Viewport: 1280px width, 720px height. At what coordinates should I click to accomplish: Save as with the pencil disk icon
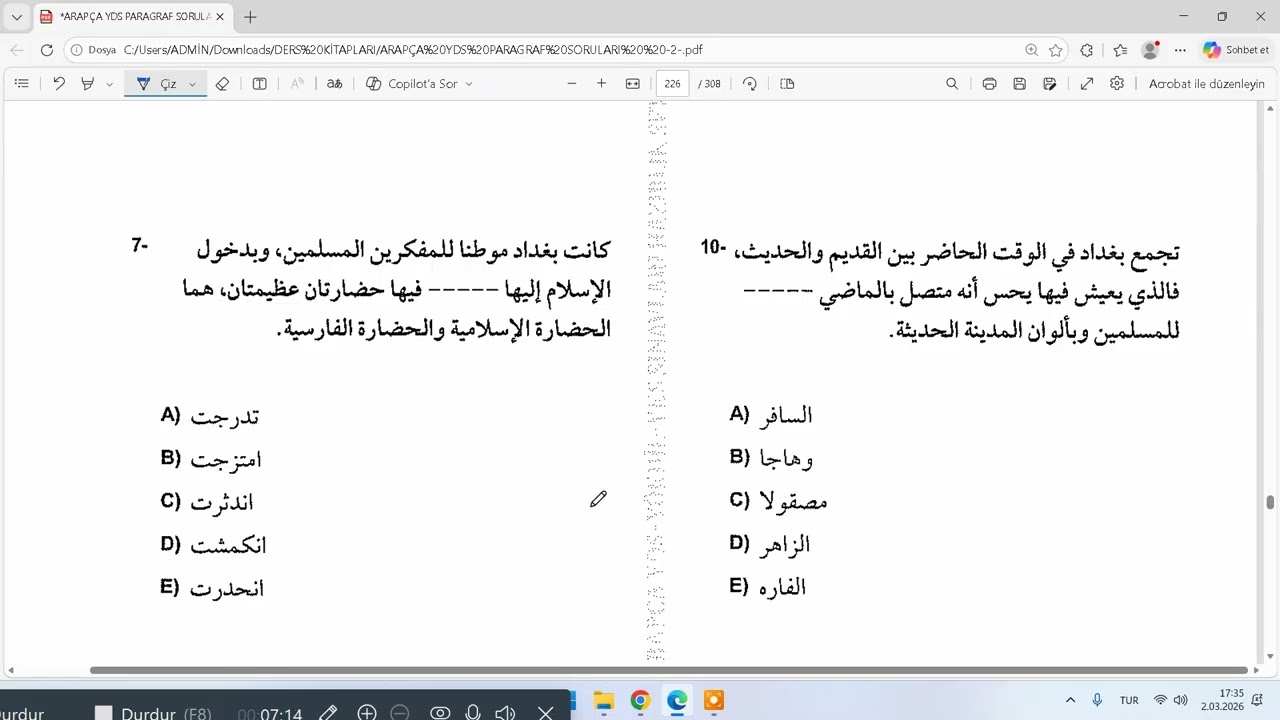(1049, 84)
